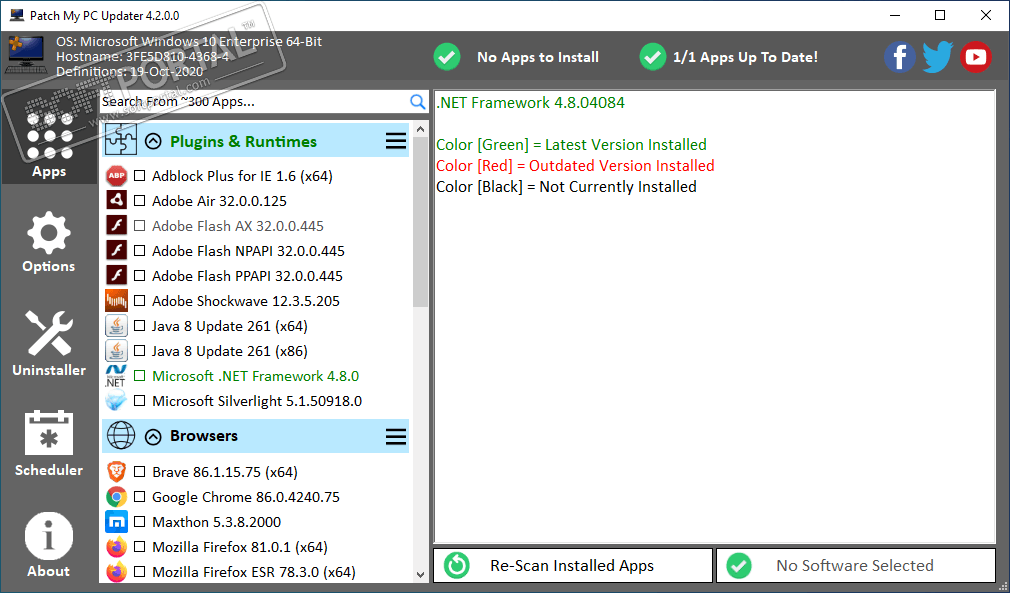
Task: Open the Plugins & Runtimes hamburger menu
Action: [395, 141]
